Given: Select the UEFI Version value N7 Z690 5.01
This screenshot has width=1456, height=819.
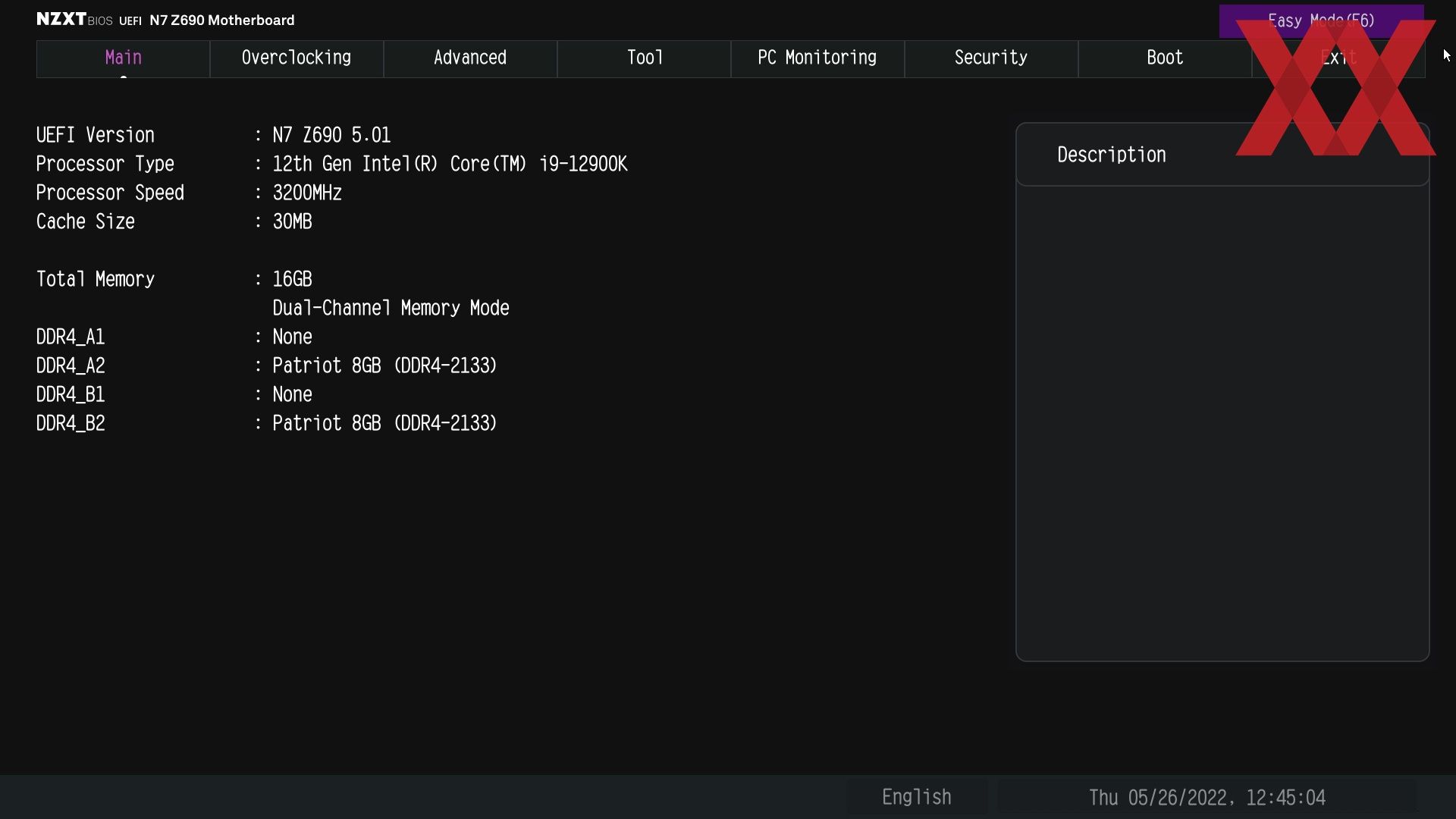Looking at the screenshot, I should coord(331,135).
